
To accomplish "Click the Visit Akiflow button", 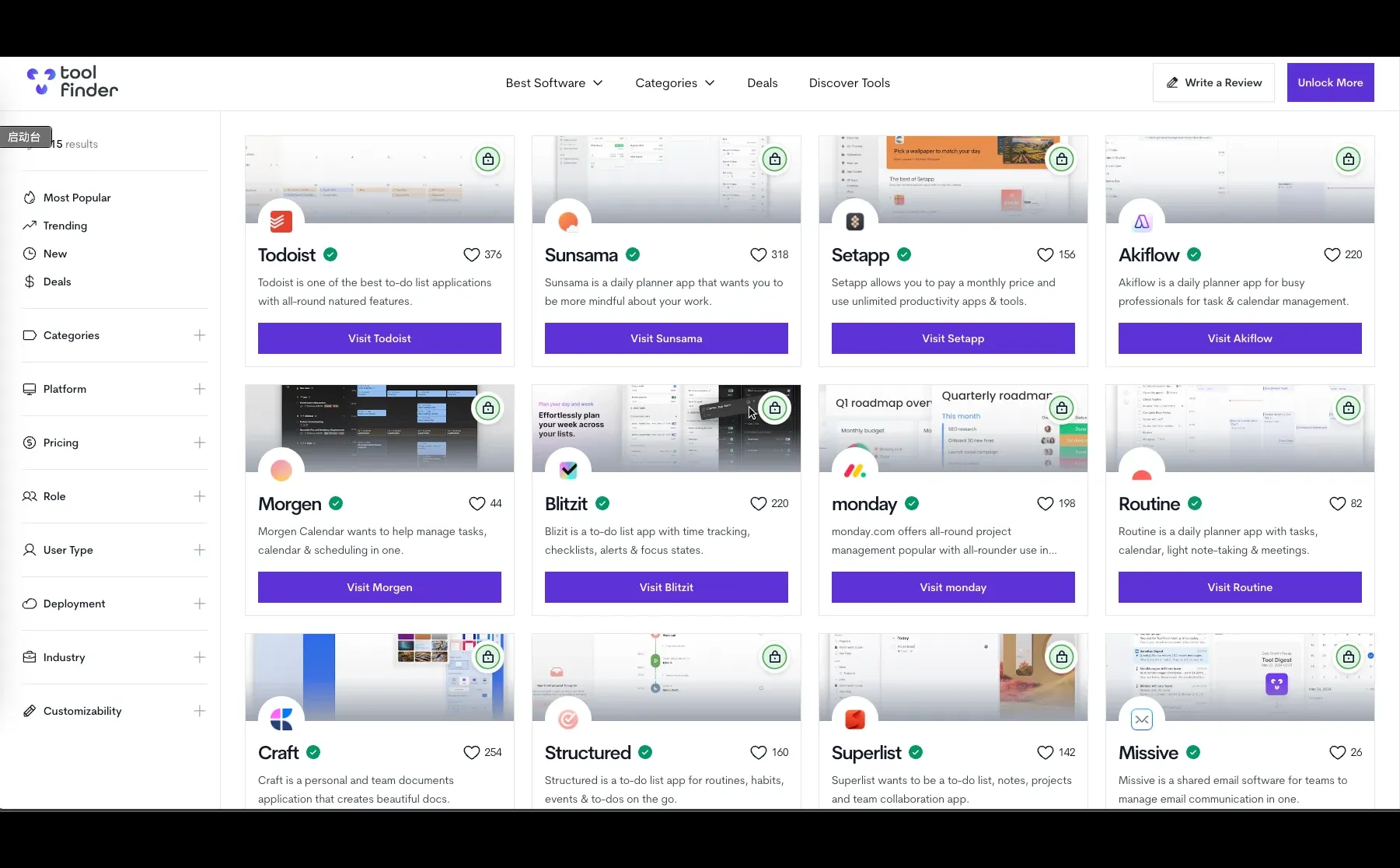I will coord(1240,338).
